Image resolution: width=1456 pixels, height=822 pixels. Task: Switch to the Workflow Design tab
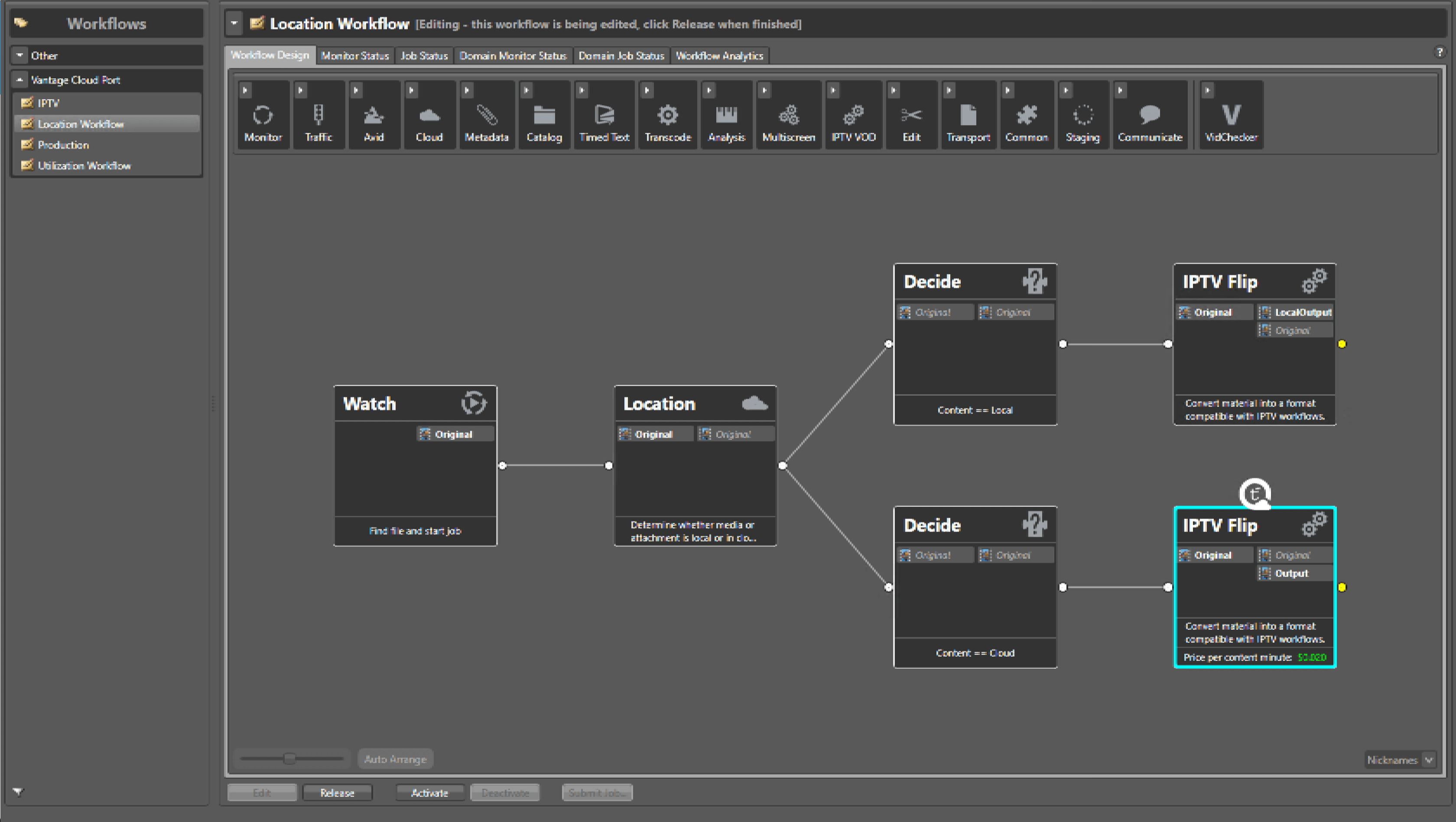pos(270,55)
